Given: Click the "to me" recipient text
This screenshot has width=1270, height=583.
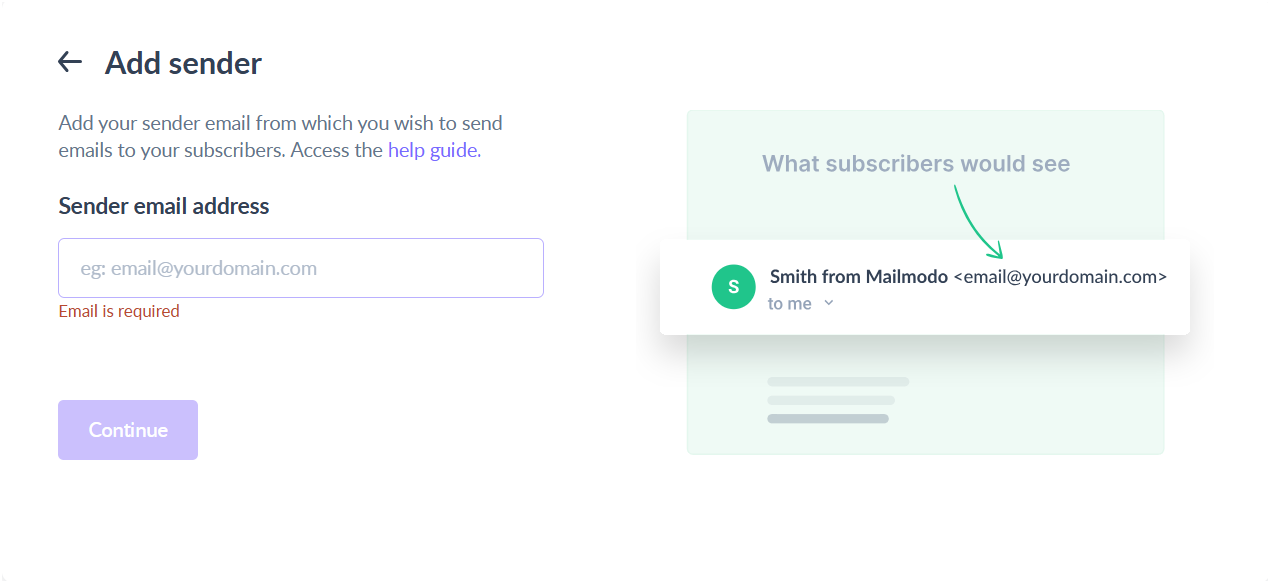Looking at the screenshot, I should point(789,303).
